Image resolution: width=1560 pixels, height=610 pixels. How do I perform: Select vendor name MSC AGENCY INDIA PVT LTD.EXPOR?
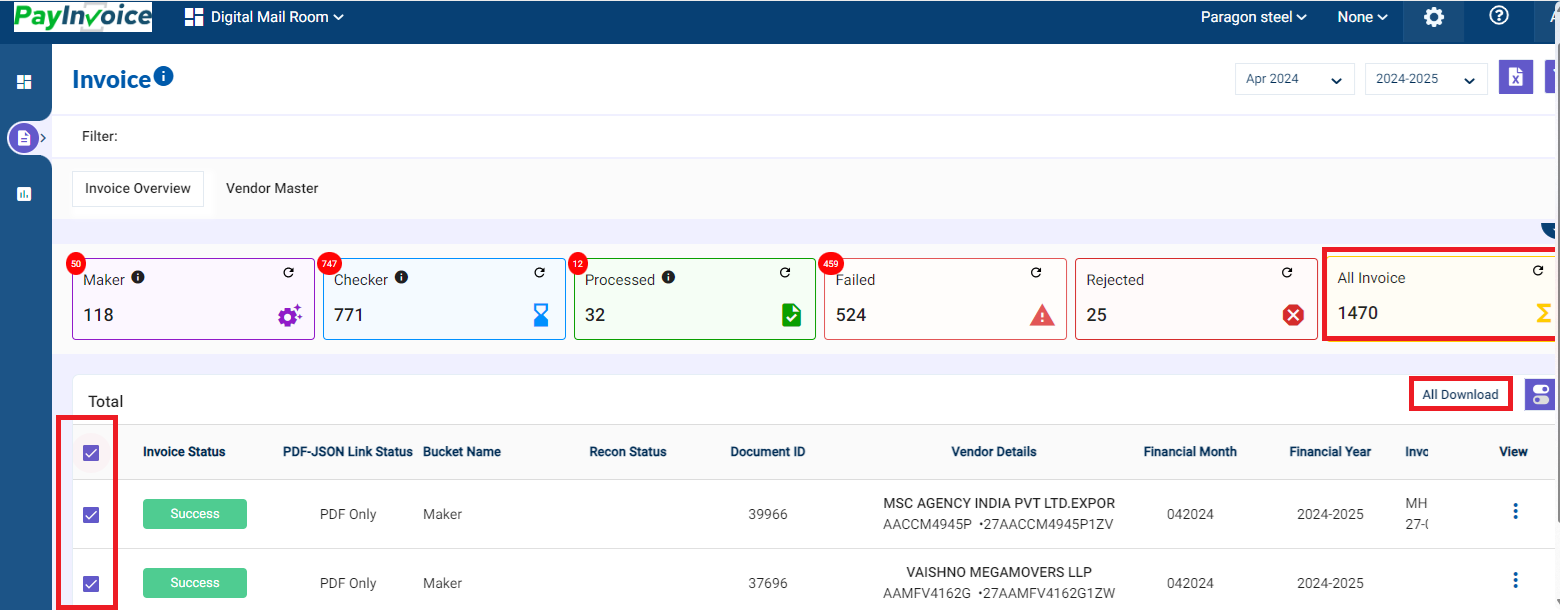(x=999, y=503)
